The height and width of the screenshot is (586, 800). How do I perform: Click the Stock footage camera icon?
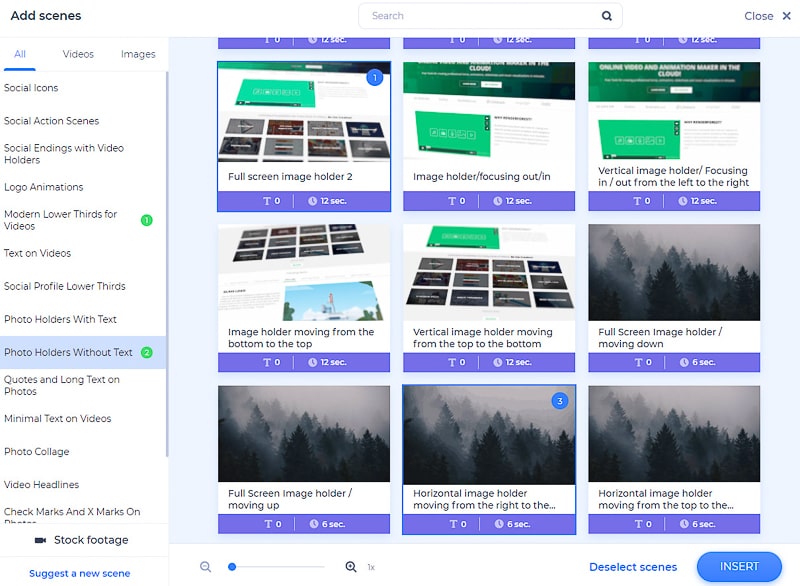[x=40, y=540]
